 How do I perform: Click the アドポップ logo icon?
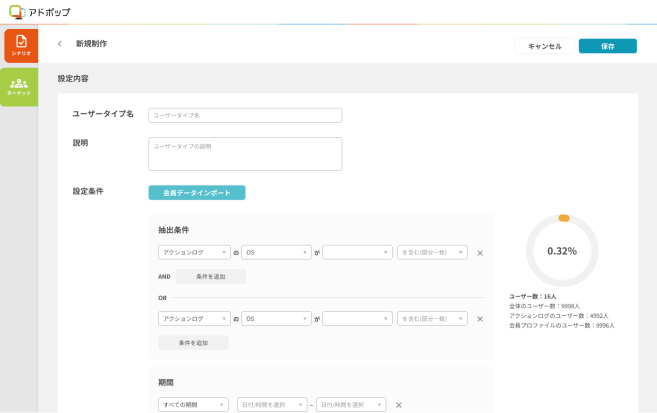tap(16, 12)
